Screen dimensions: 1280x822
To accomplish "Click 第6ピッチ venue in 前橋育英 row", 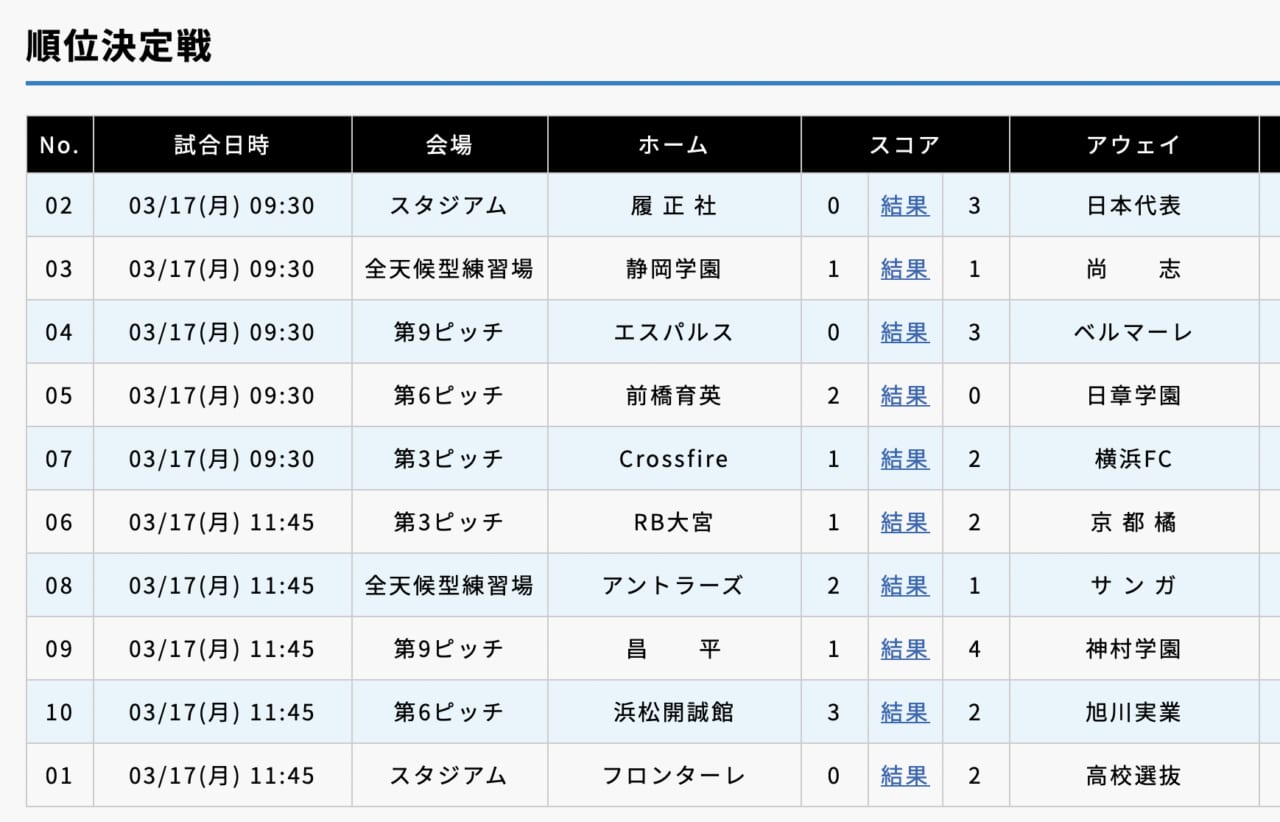I will tap(449, 396).
